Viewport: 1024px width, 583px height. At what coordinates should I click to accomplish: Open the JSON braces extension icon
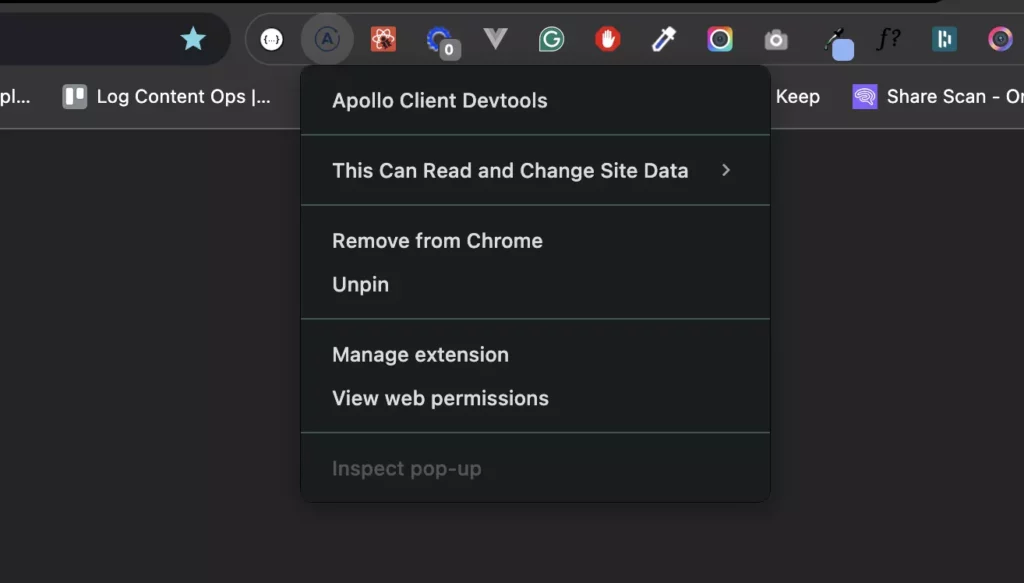point(272,40)
